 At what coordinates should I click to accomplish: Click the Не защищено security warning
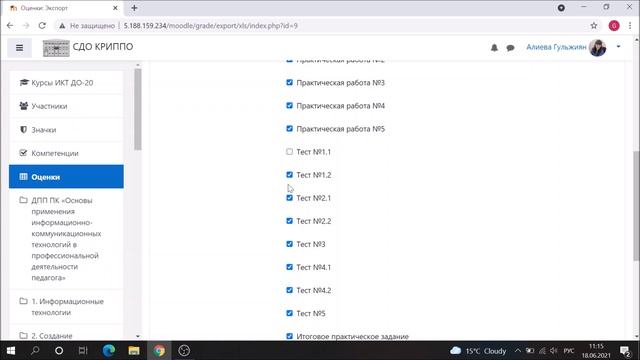click(x=87, y=26)
